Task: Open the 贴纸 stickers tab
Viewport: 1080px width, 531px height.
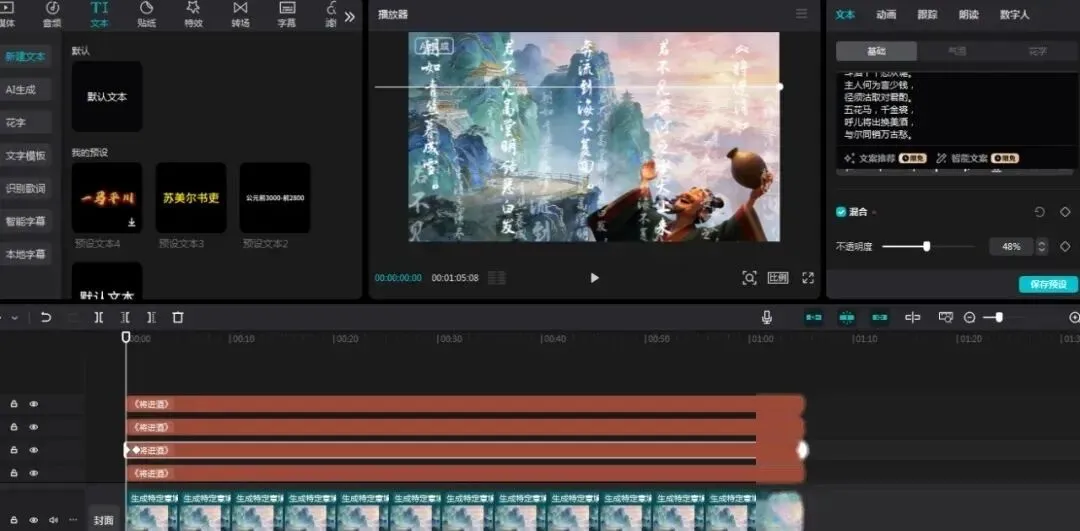Action: tap(146, 14)
